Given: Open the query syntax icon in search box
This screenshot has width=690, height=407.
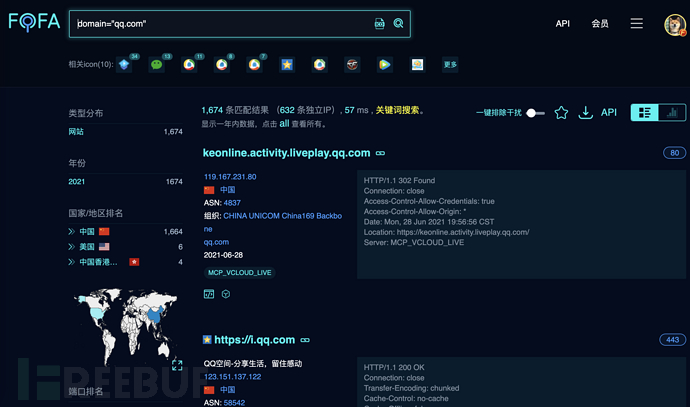Looking at the screenshot, I should pos(379,24).
